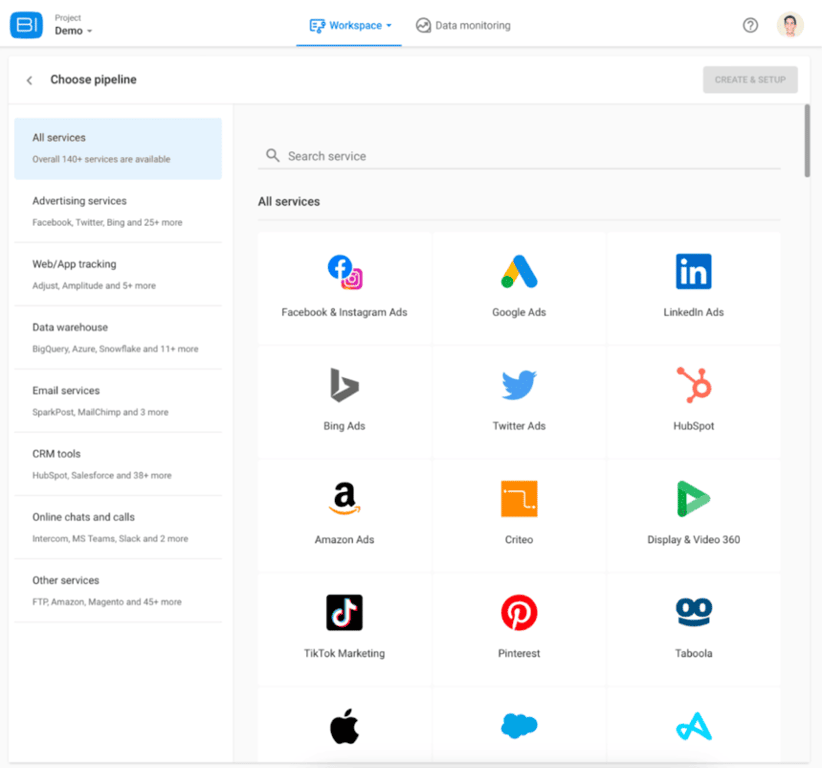Click the BI logo icon

pyautogui.click(x=26, y=25)
